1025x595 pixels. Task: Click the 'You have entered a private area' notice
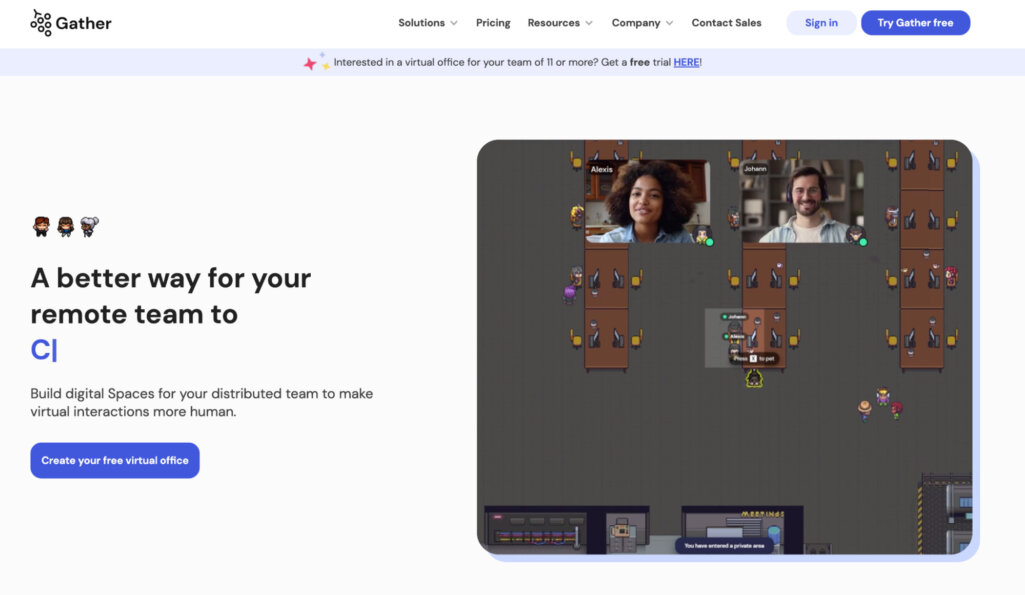724,546
